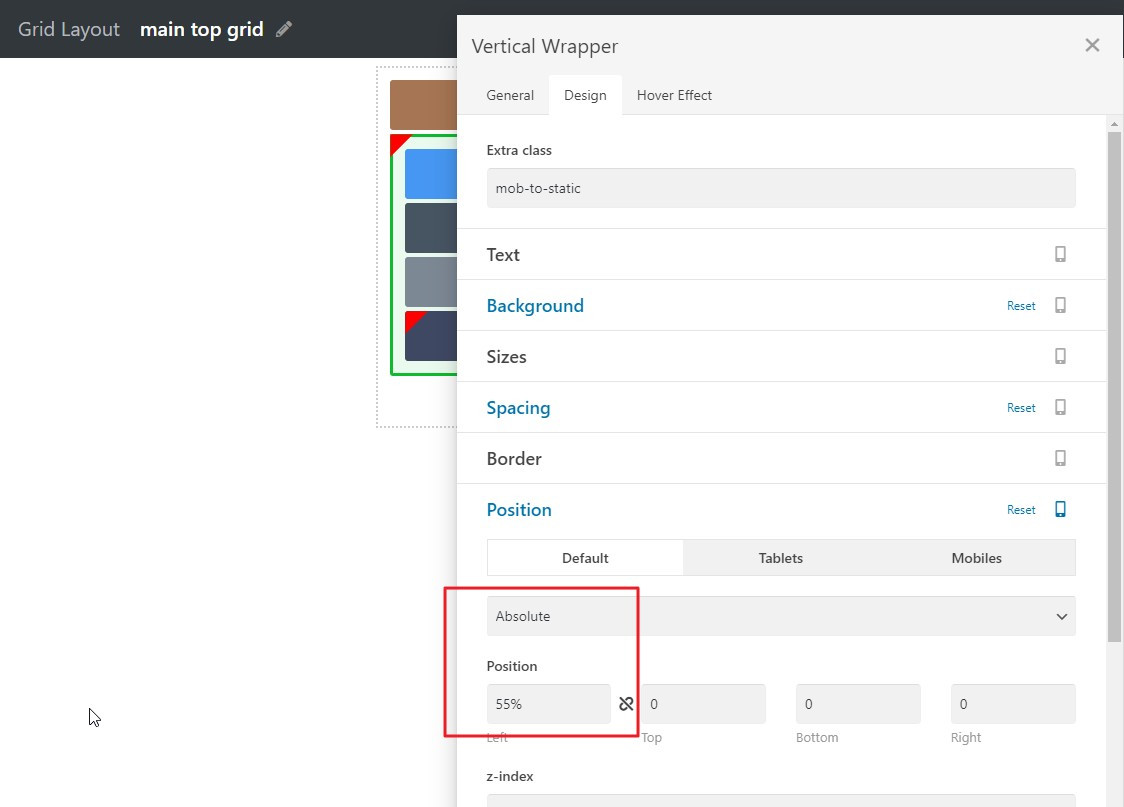
Task: Expand the Spacing section
Action: click(x=518, y=408)
